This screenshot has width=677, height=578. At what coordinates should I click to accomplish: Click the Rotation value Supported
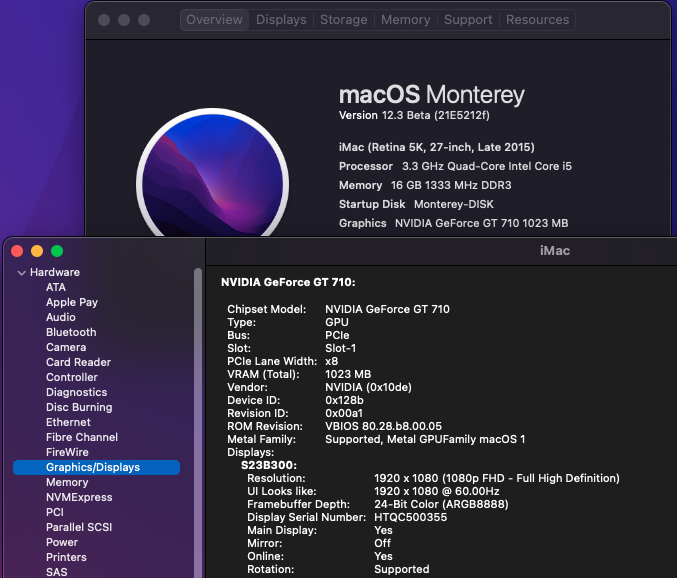tap(402, 569)
